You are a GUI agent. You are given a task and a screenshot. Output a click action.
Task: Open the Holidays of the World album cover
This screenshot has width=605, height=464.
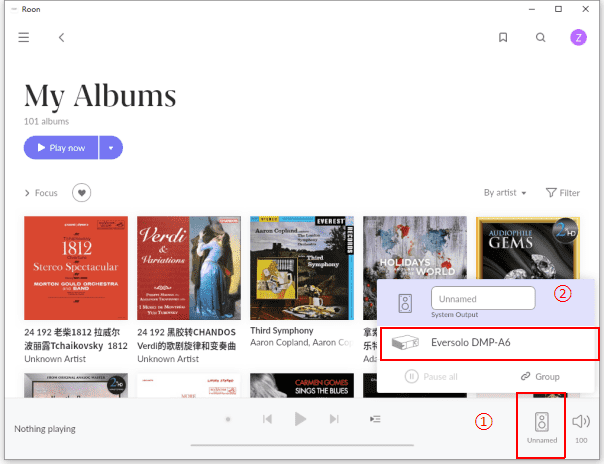(x=415, y=247)
